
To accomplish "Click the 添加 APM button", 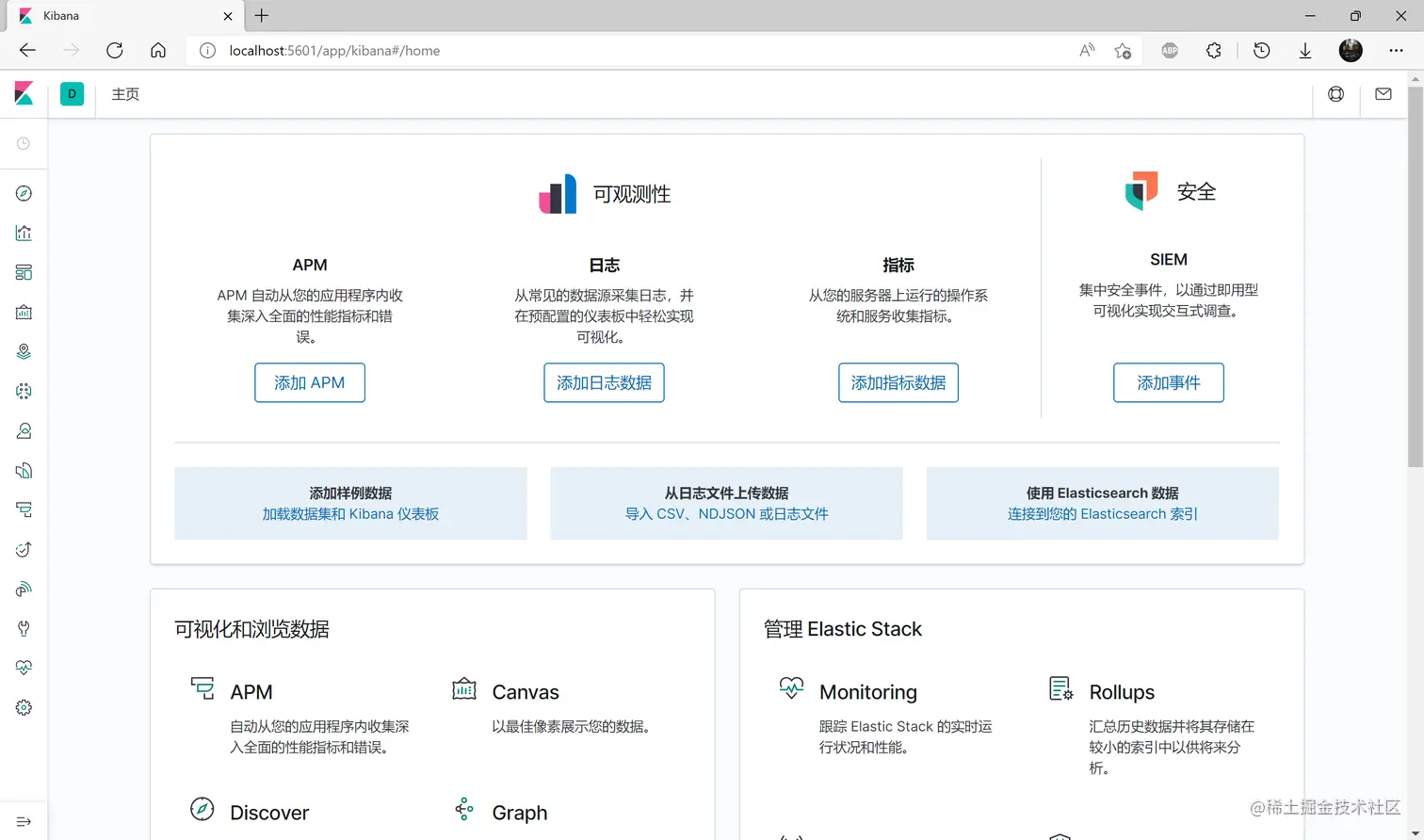I will coord(310,382).
